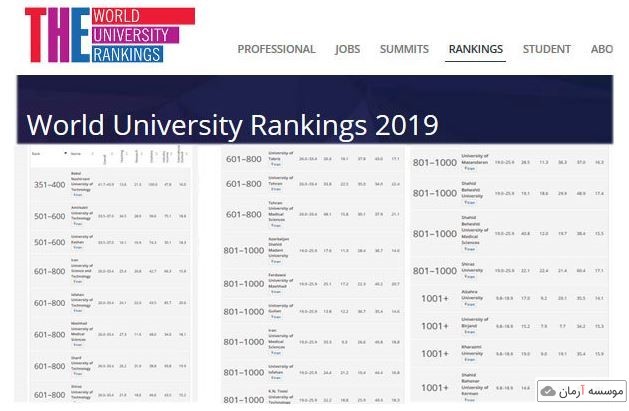The height and width of the screenshot is (411, 629).
Task: Open the Shiraz University link
Action: click(x=472, y=267)
